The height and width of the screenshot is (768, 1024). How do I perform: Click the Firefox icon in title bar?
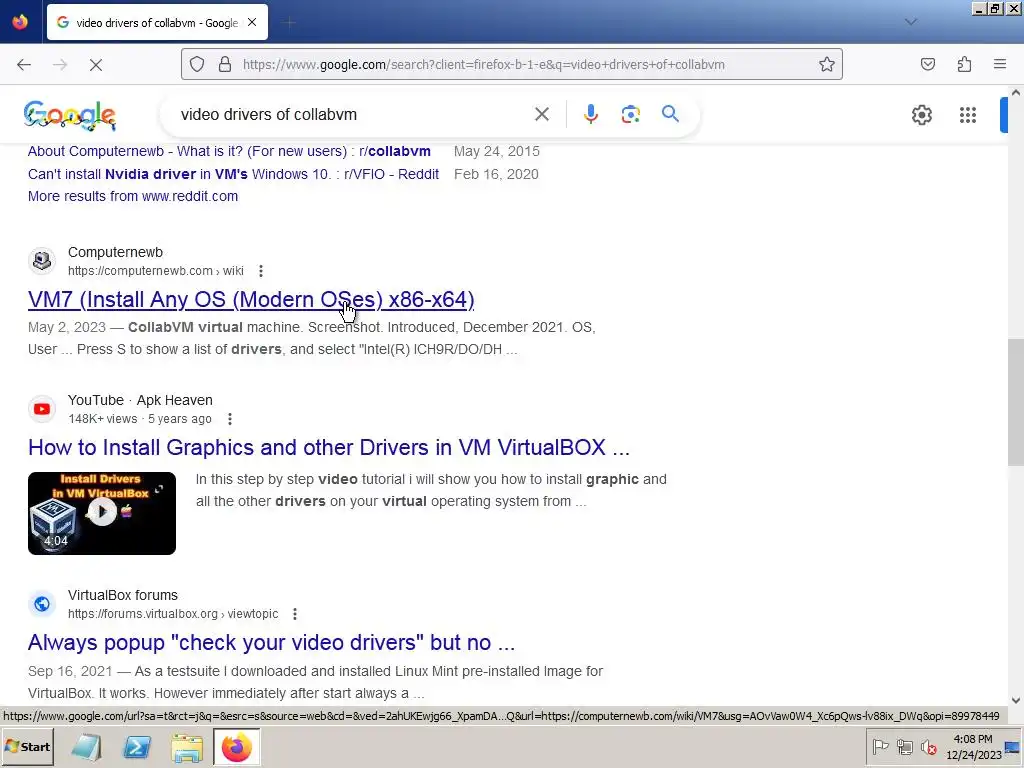coord(20,22)
